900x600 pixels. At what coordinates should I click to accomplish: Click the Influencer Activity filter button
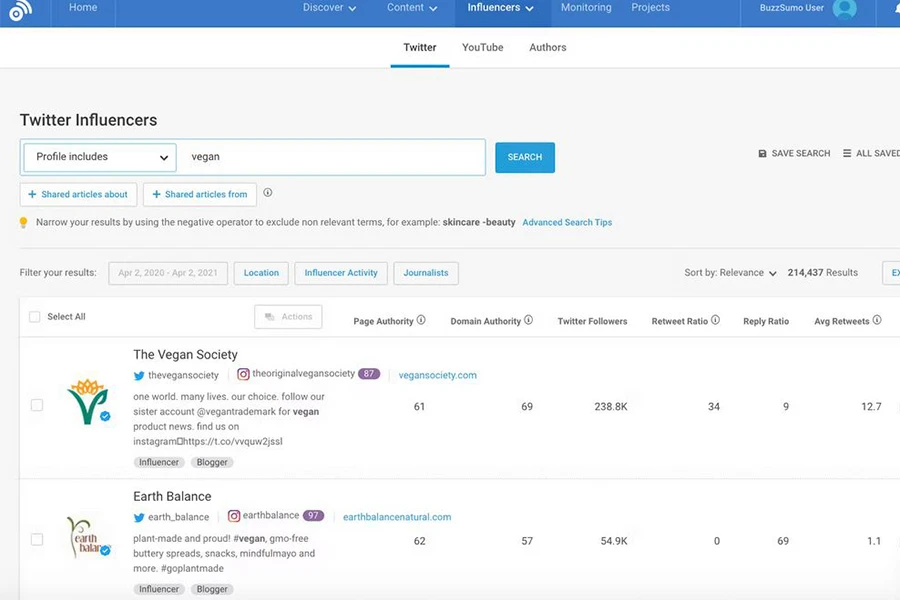341,273
